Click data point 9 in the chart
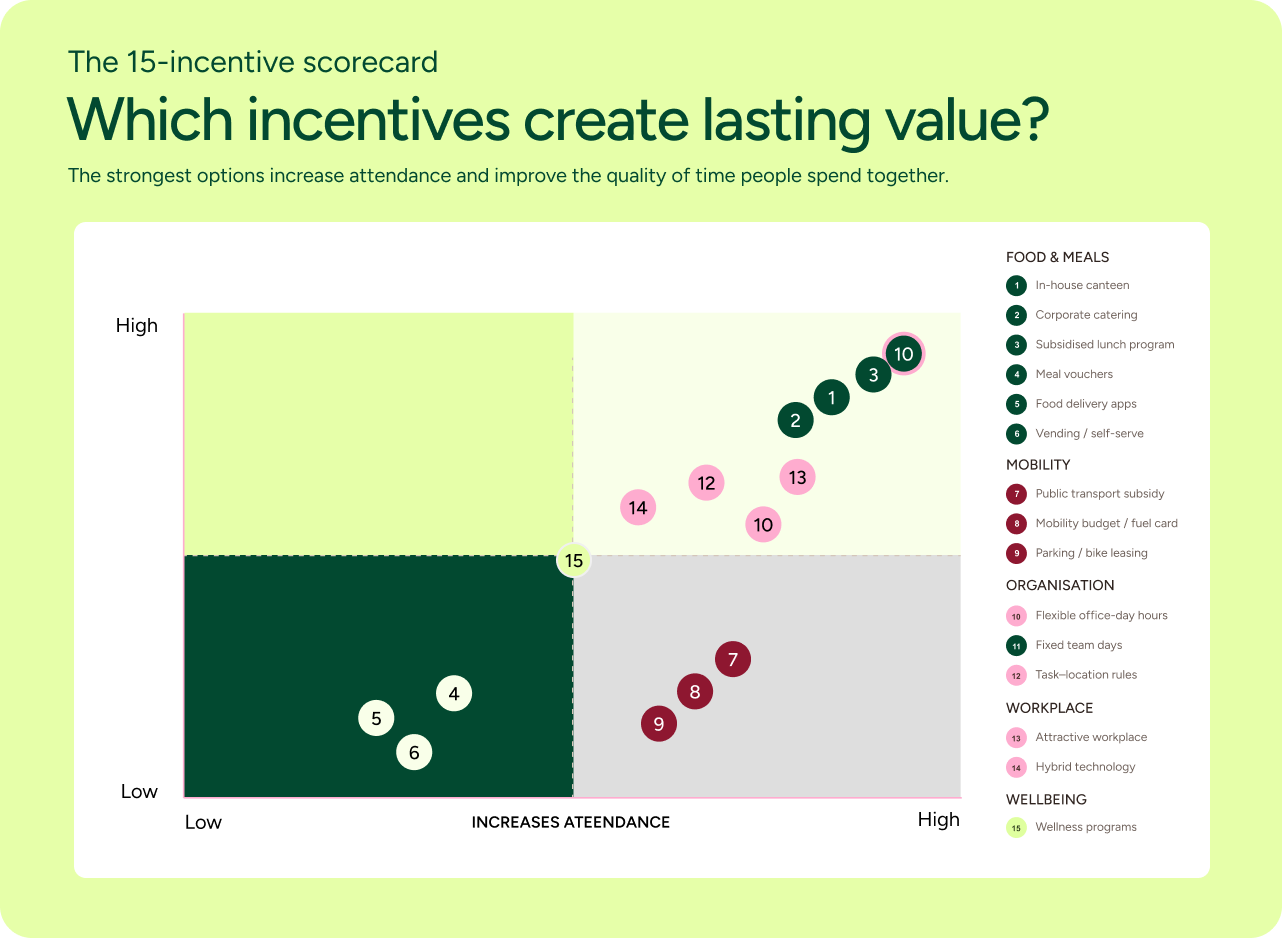This screenshot has width=1282, height=938. pos(659,723)
